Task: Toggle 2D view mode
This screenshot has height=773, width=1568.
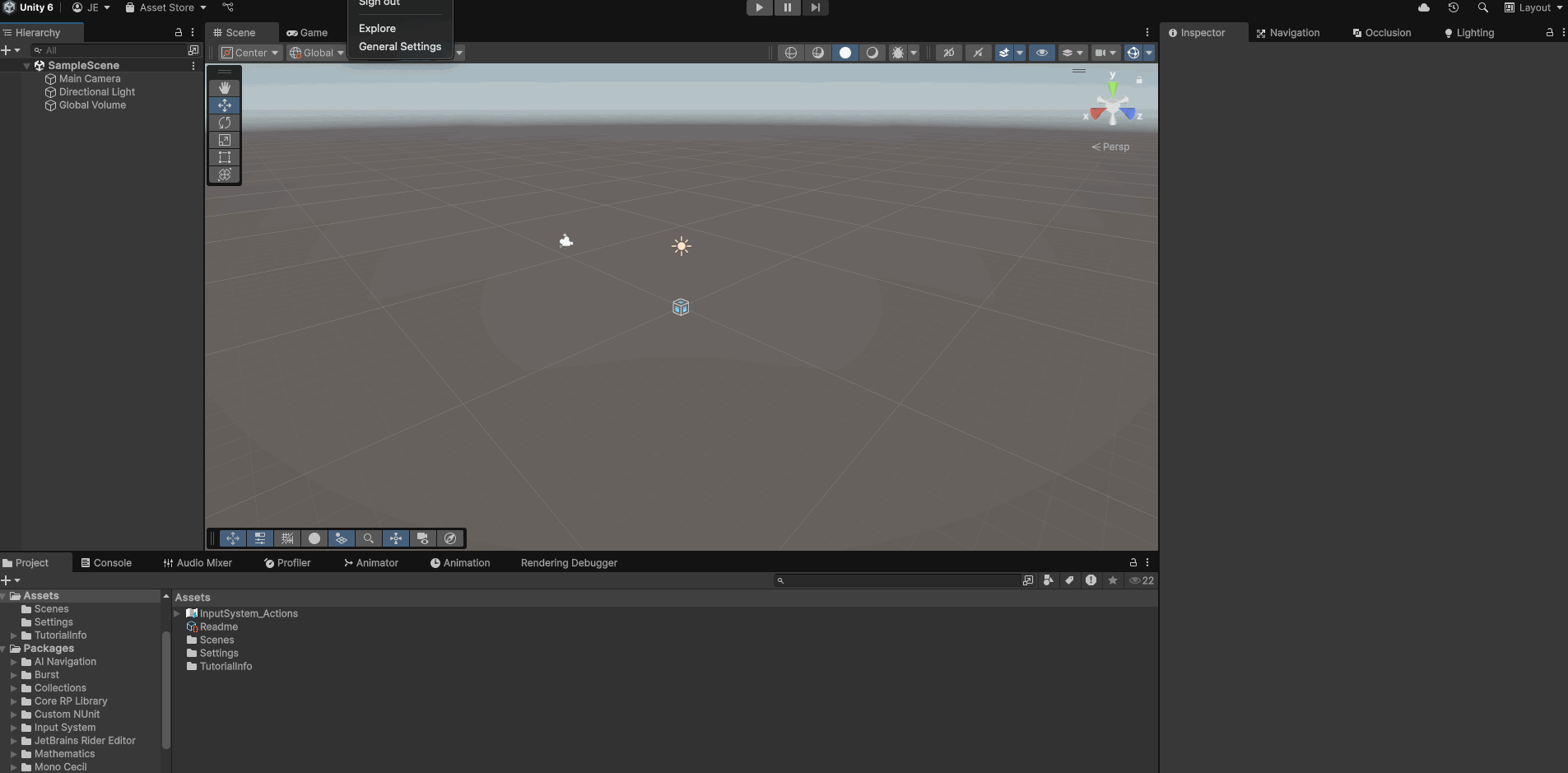Action: coord(949,53)
